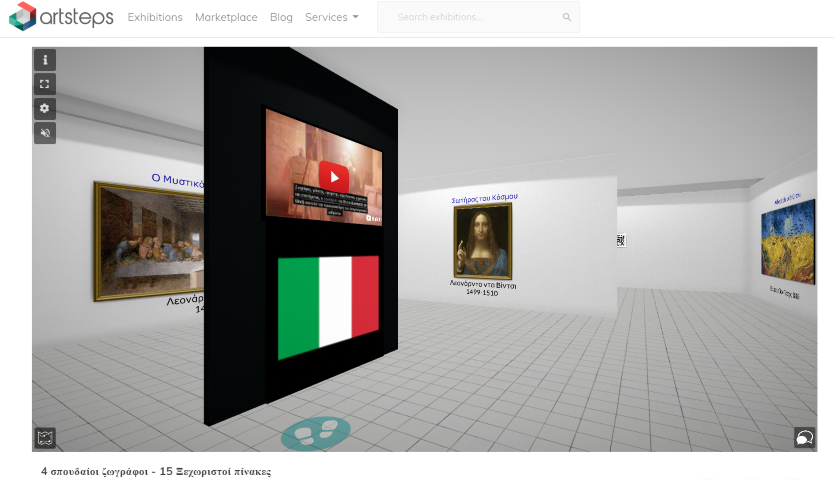Go to the Marketplace page

(x=226, y=17)
